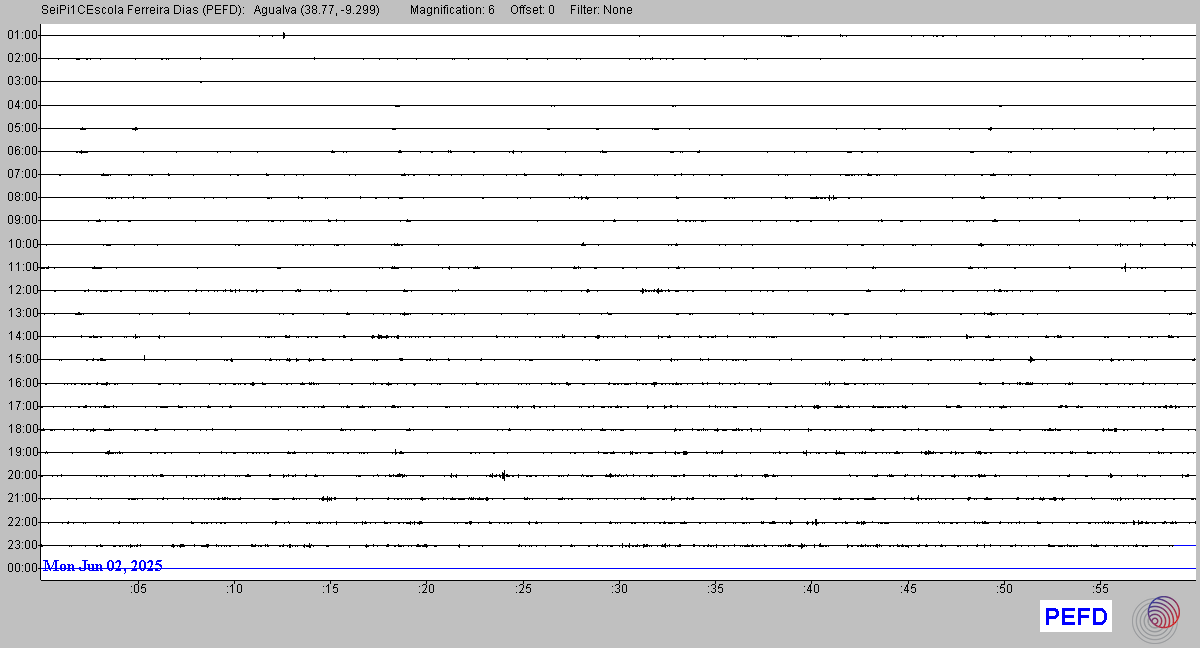Viewport: 1200px width, 648px height.
Task: Select the 03:00 hour label
Action: coord(22,81)
